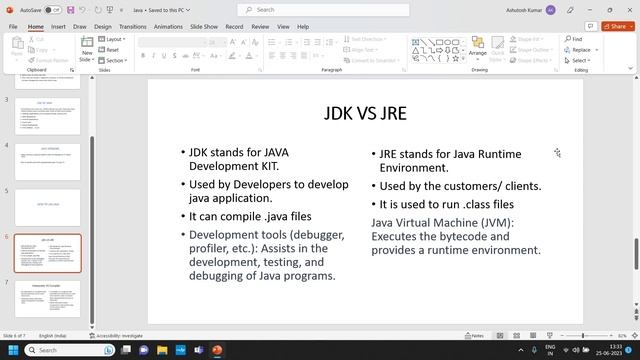This screenshot has height=360, width=640.
Task: Click the title bar Search box
Action: (323, 10)
